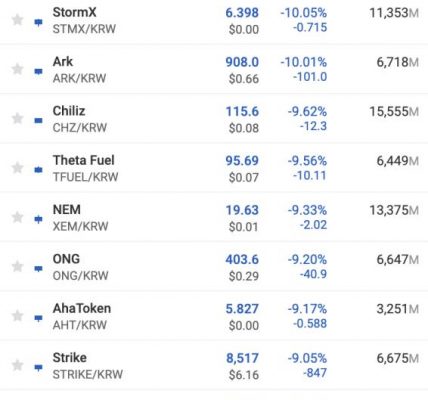Click AhaToken's -9.17% change value
Screen dimensions: 428x400
[x=307, y=309]
